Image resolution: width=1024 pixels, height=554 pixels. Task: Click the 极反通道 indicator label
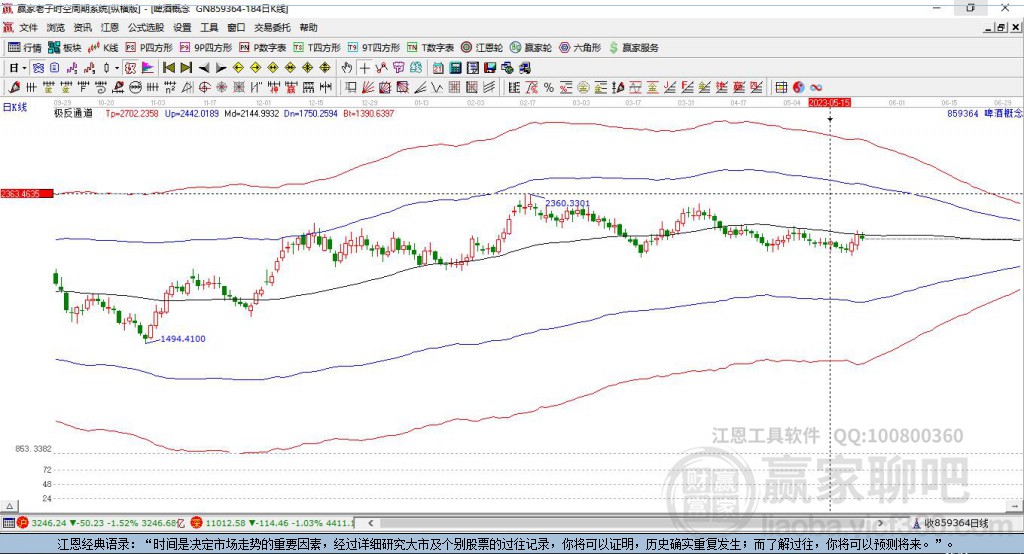[73, 113]
